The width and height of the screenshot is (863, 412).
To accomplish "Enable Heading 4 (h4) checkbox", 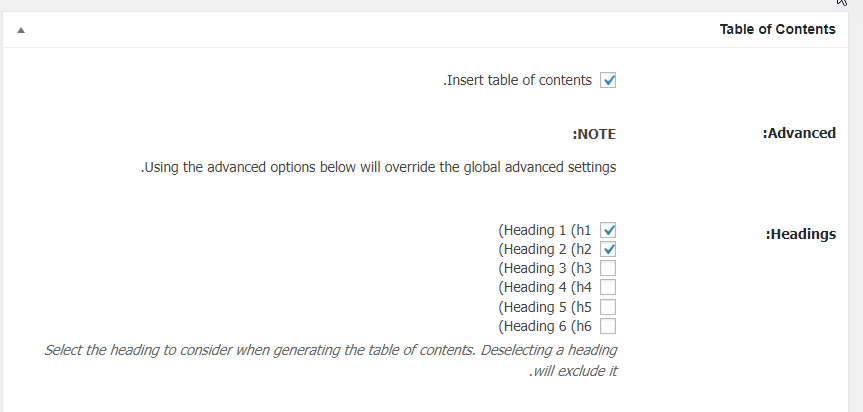I will (x=608, y=287).
